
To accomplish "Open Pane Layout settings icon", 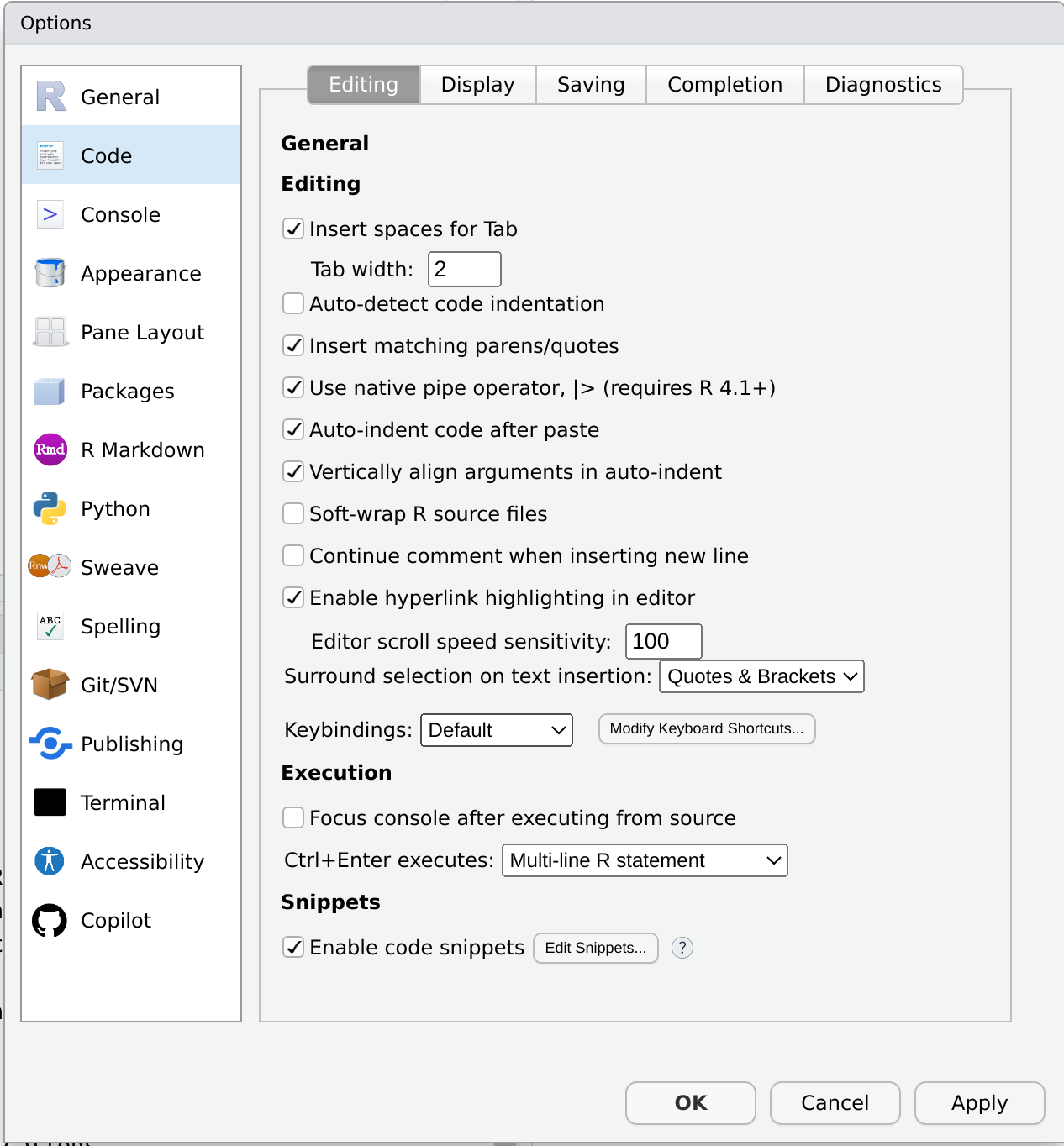I will tap(50, 332).
